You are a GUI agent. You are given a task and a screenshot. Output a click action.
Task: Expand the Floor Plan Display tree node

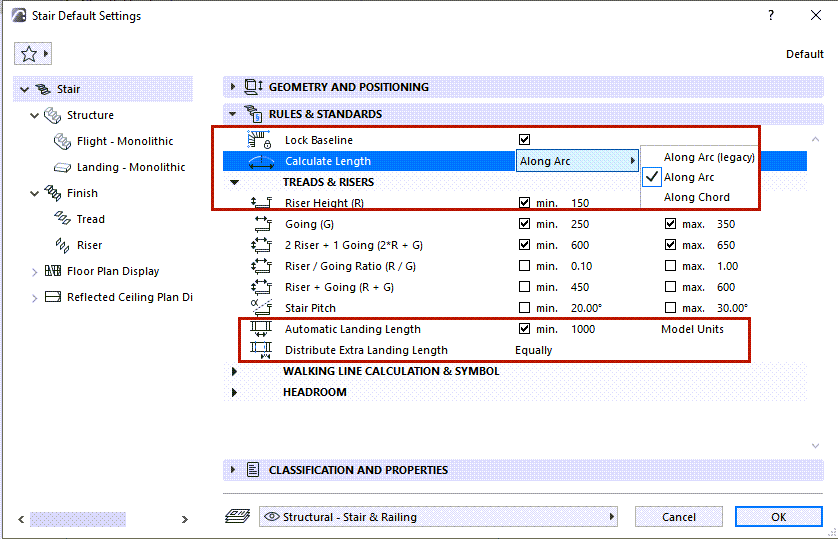tap(35, 272)
